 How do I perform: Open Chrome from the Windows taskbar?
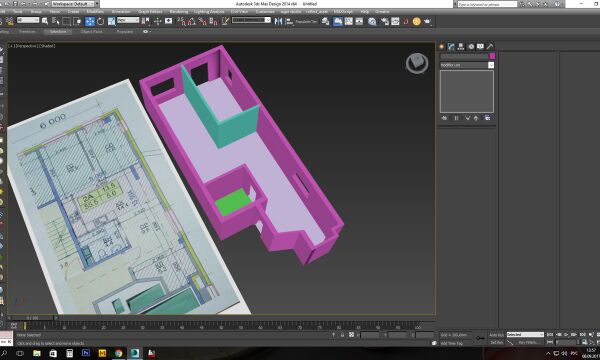tap(118, 353)
